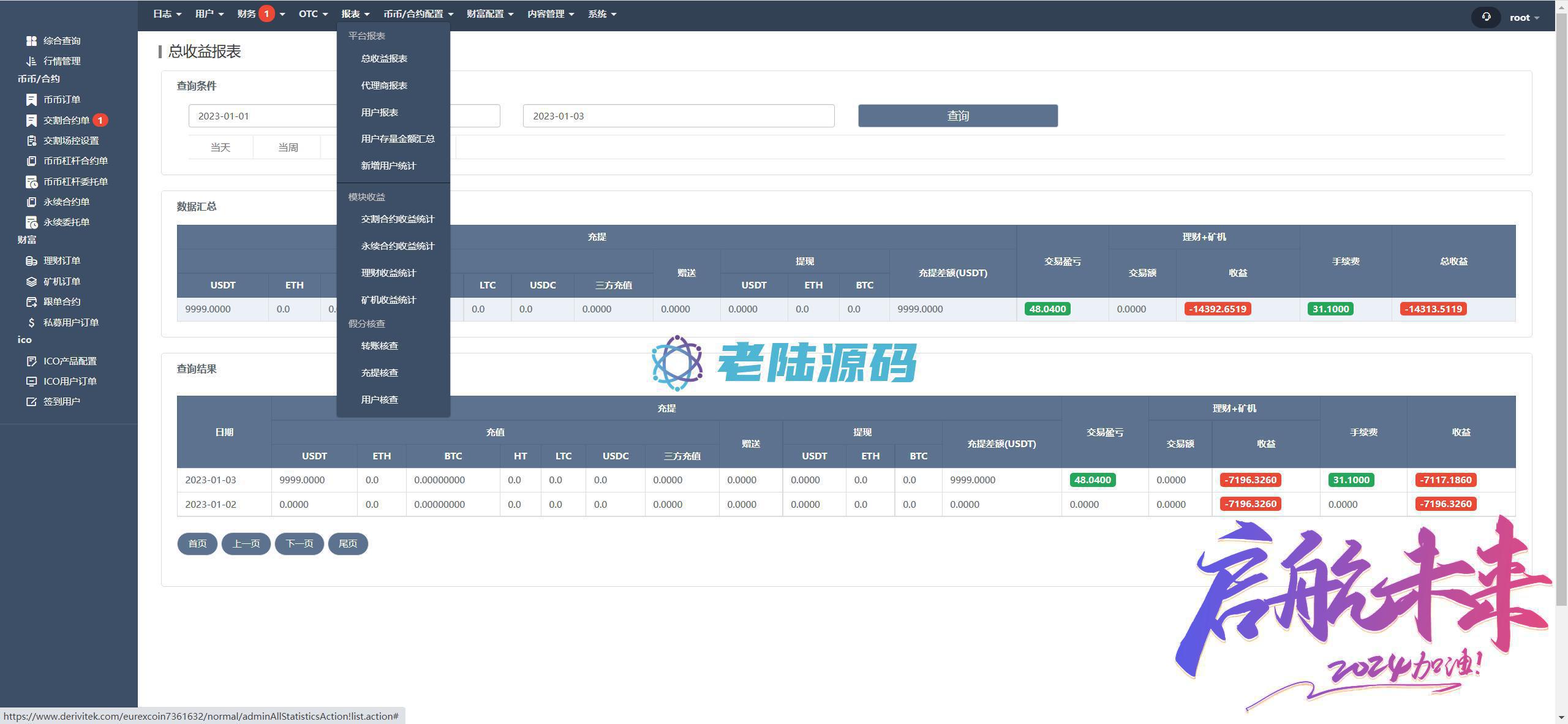Collapse the 报表 dropdown menu
The image size is (1568, 724).
(x=355, y=13)
